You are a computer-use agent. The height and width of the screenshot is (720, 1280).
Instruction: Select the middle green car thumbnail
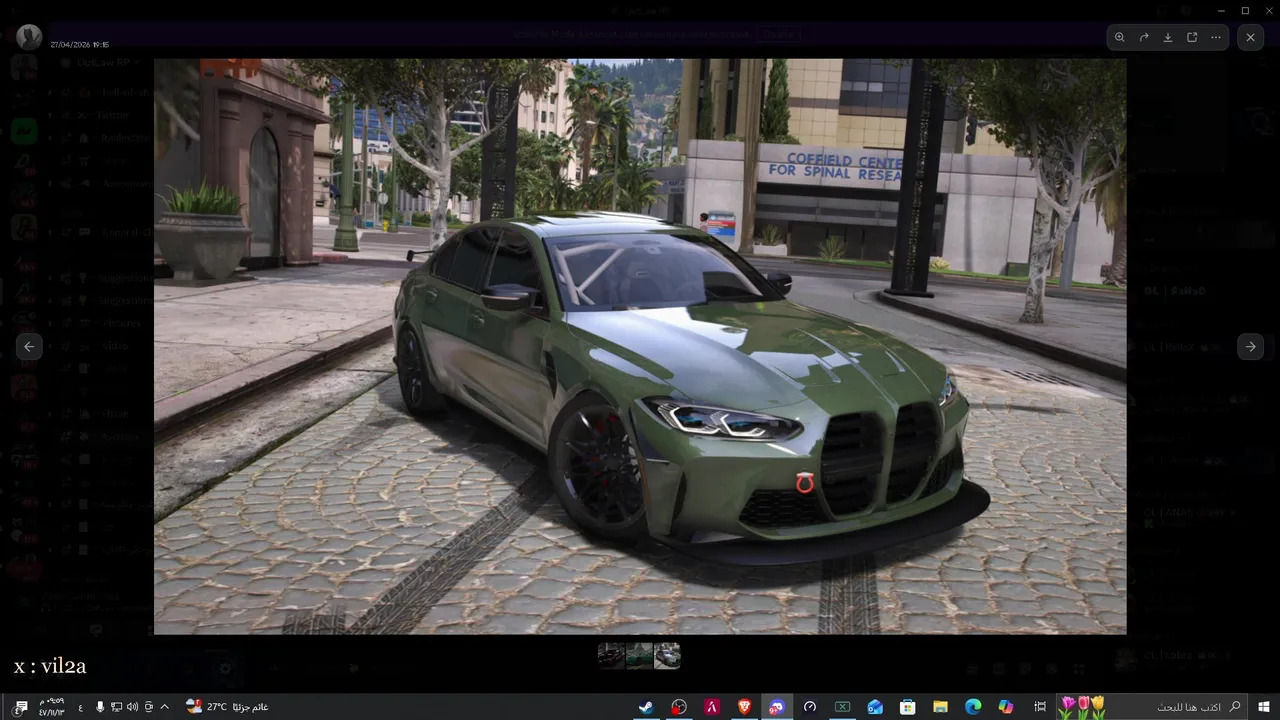(x=639, y=655)
